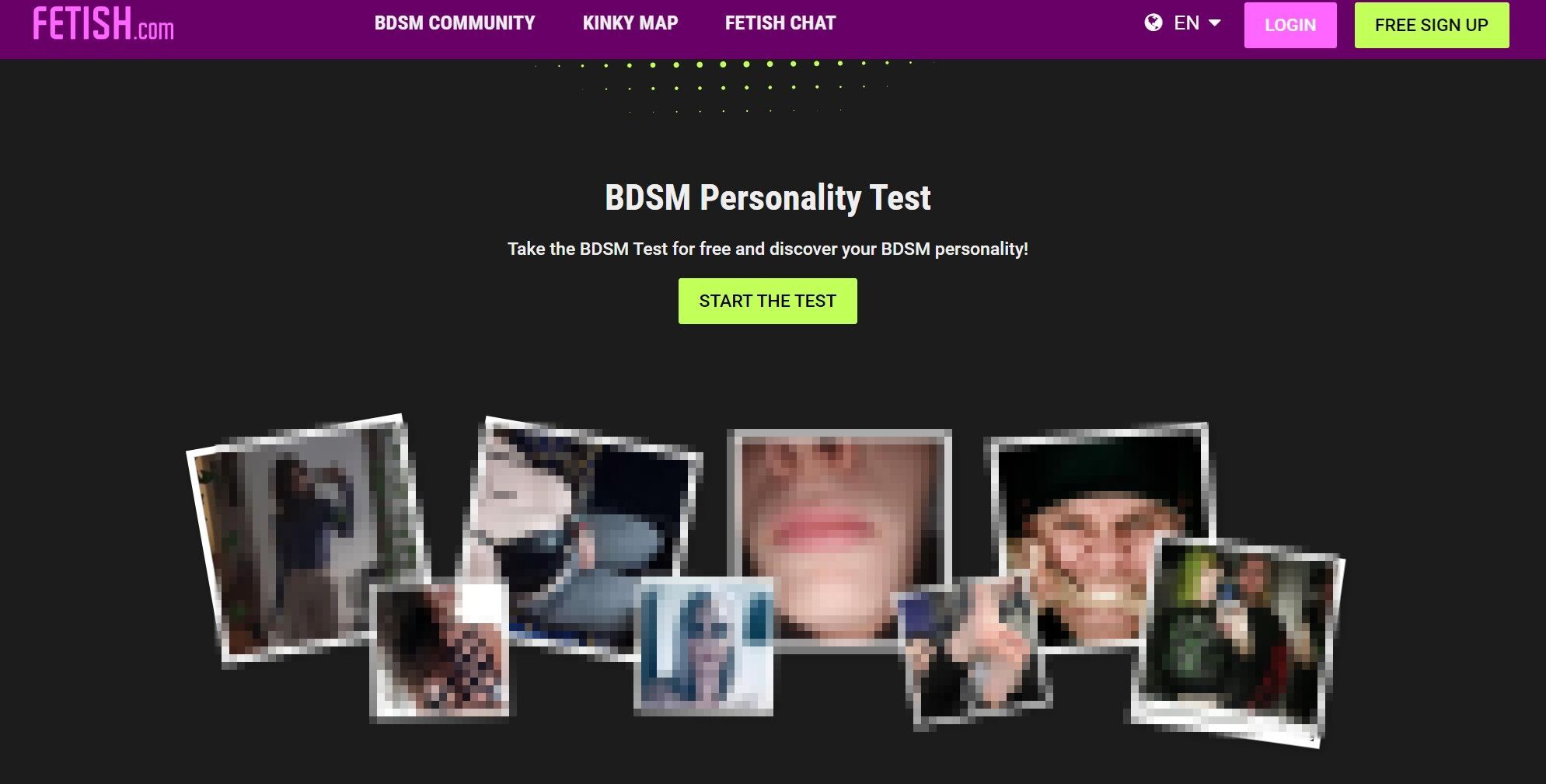Screen dimensions: 1546x784
Task: Click the pink LOGIN button
Action: click(1290, 25)
